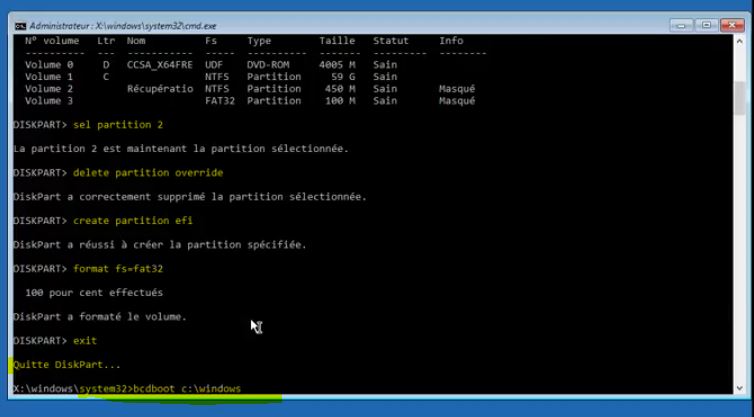Click 'DiskPart a réussi à créer la partition spécifiée.'
The width and height of the screenshot is (754, 417).
[x=160, y=245]
